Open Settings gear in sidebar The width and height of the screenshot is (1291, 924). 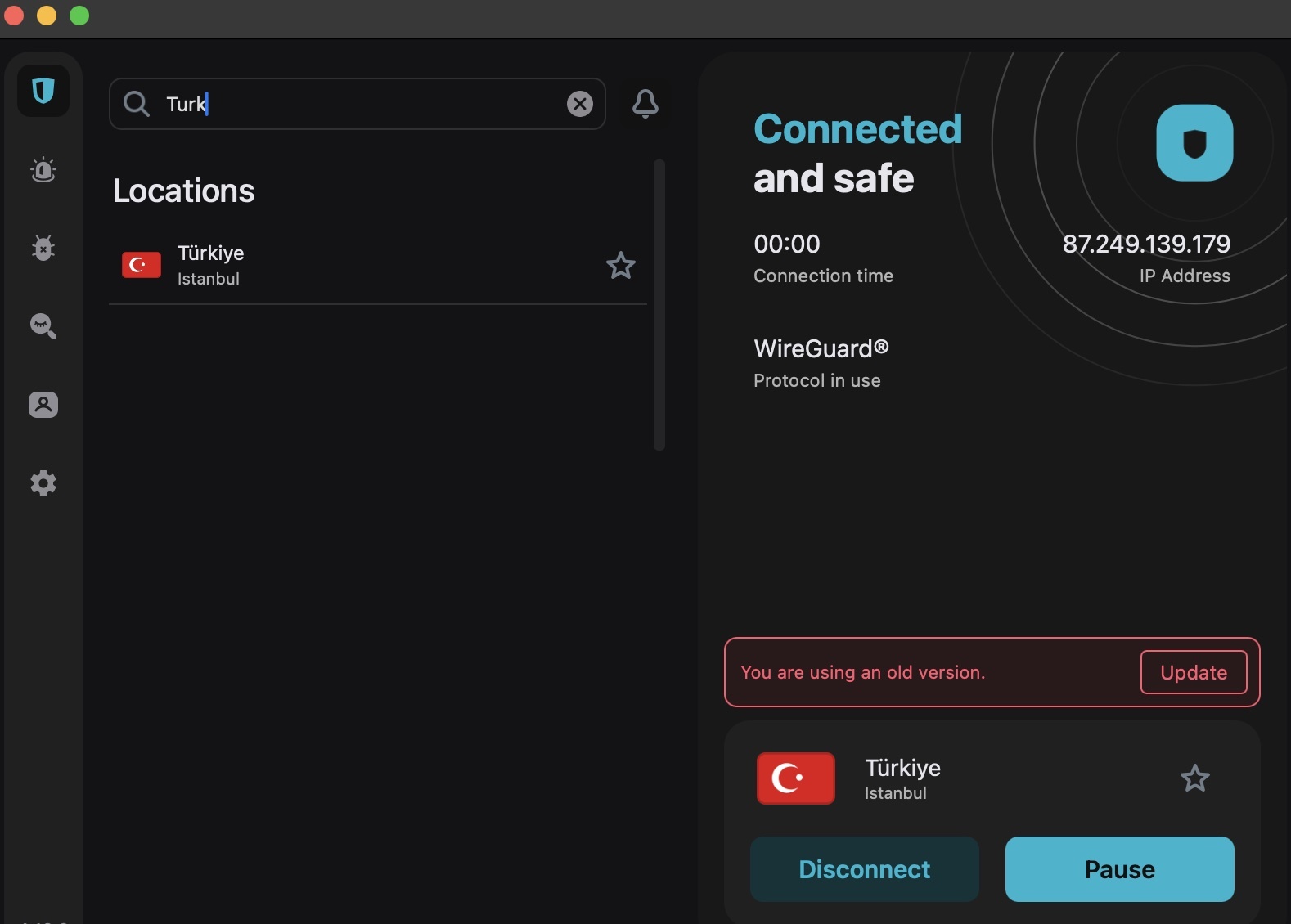43,483
